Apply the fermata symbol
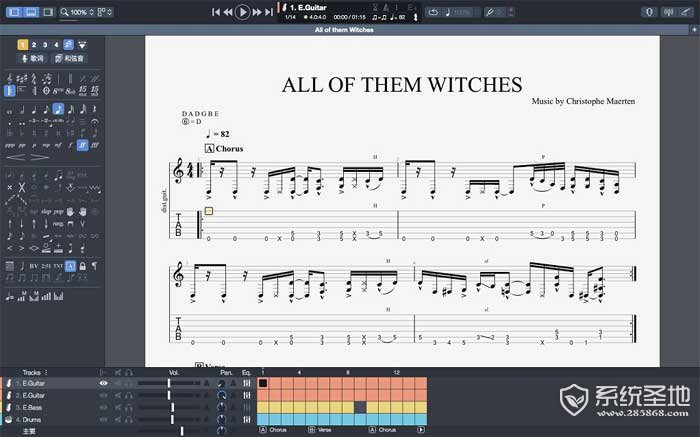Image resolution: width=700 pixels, height=437 pixels. [x=94, y=121]
